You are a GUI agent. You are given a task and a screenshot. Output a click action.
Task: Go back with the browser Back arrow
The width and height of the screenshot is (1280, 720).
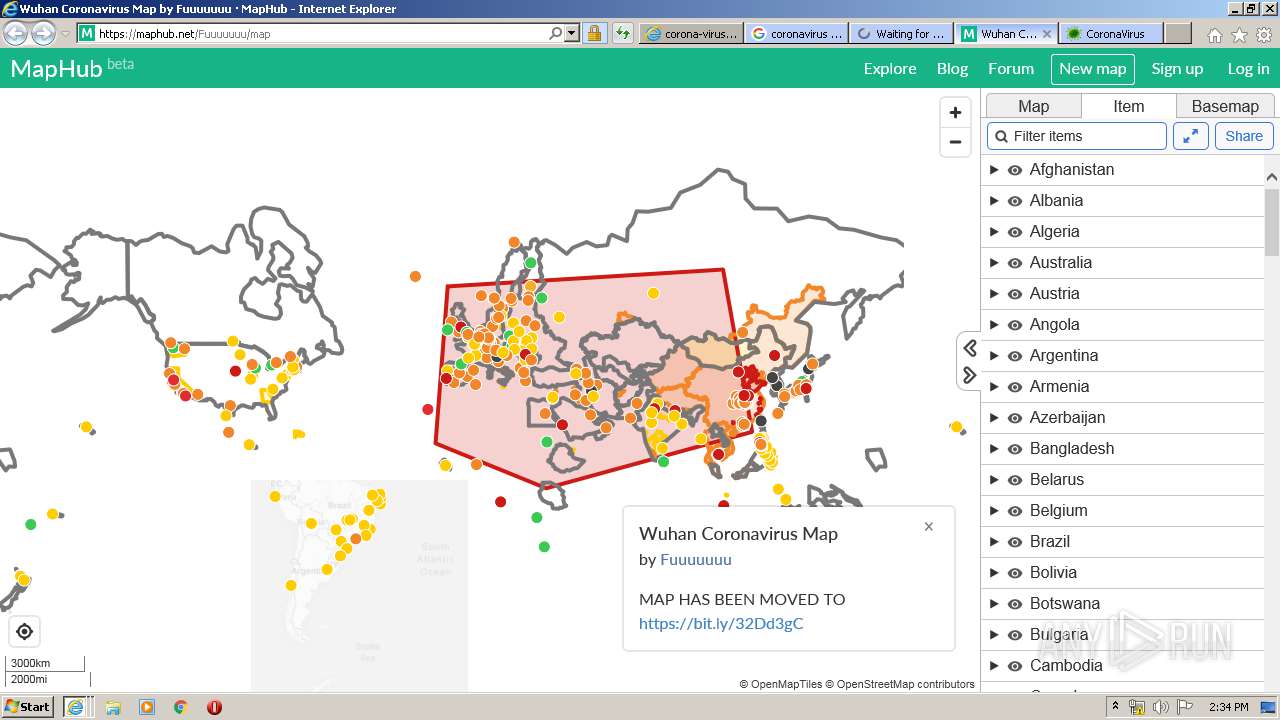[16, 33]
